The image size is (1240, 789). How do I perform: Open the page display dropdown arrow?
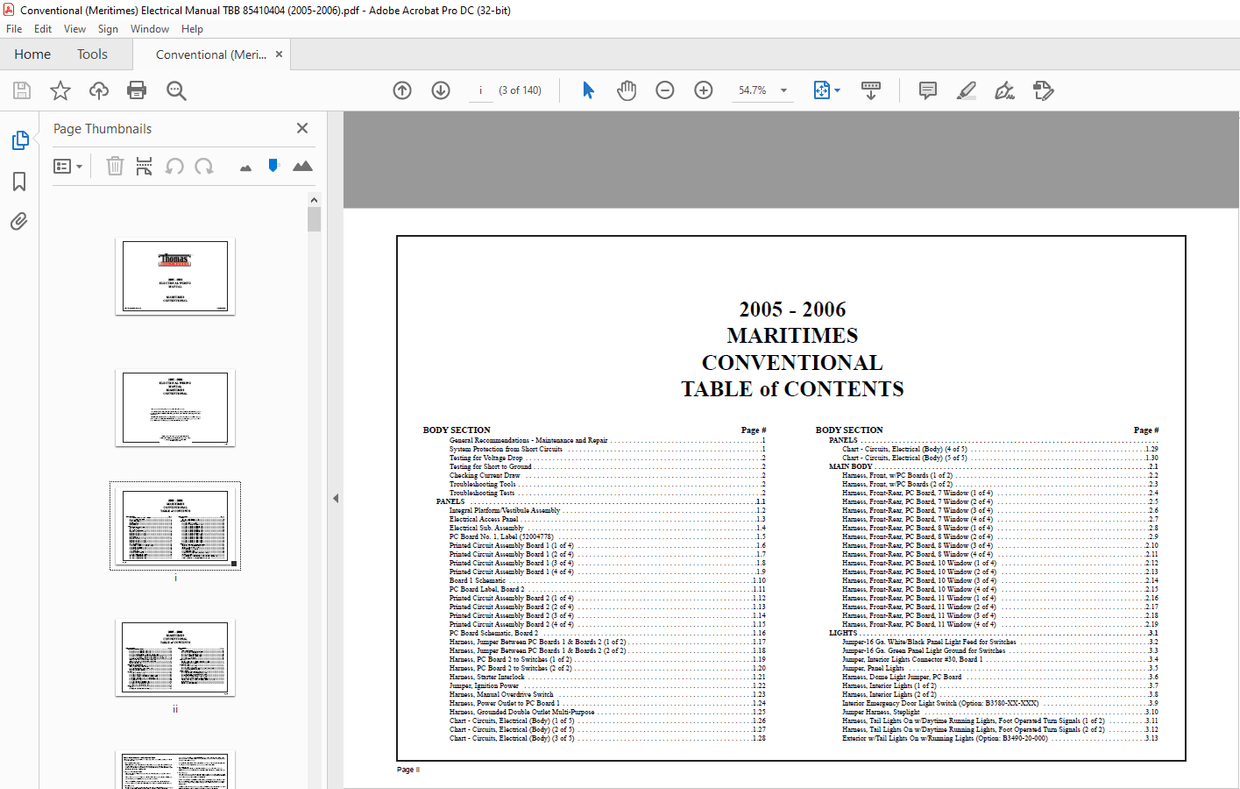click(838, 90)
